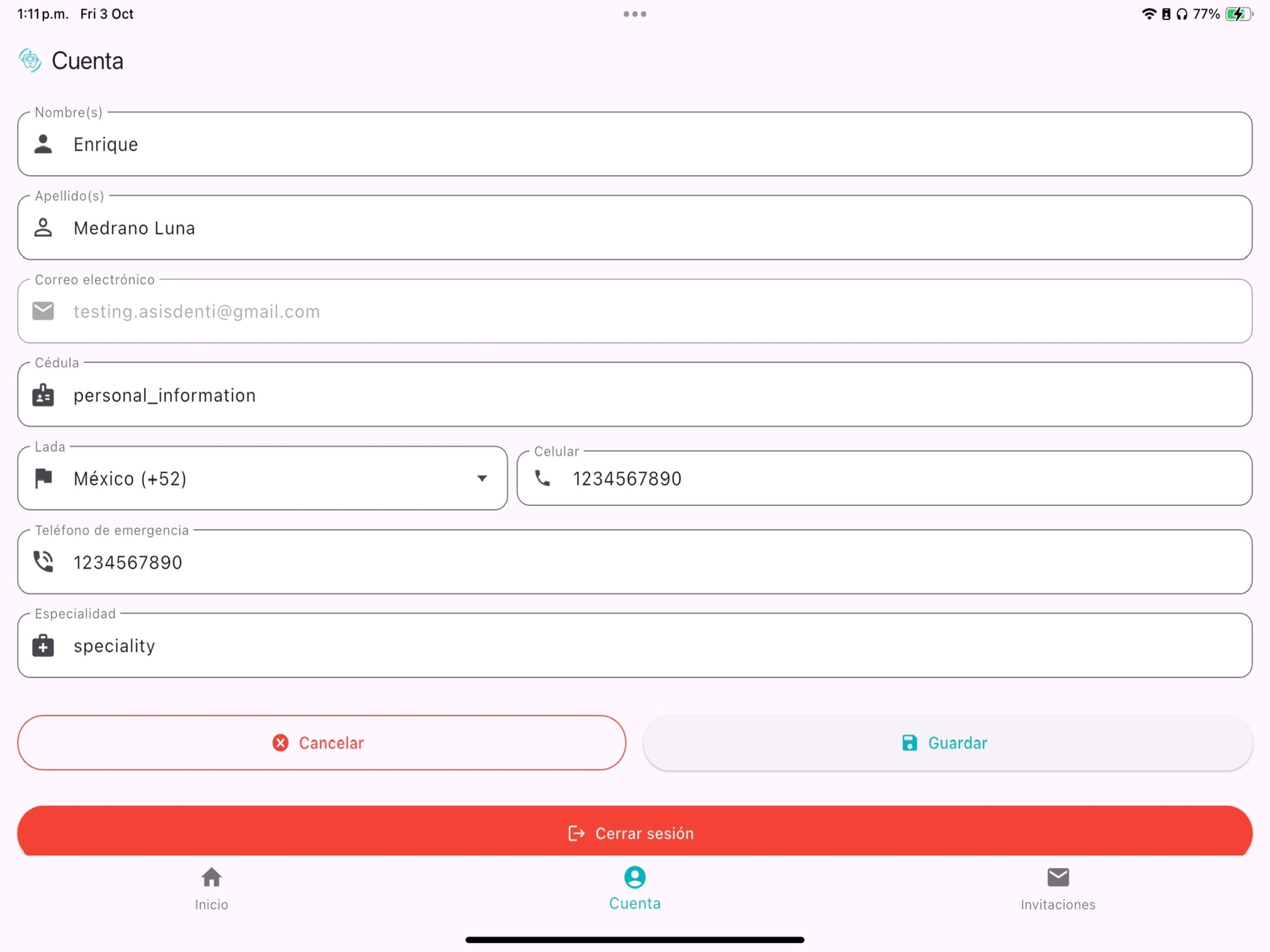Viewport: 1270px width, 952px height.
Task: Click the emergency phone icon
Action: pyautogui.click(x=43, y=562)
